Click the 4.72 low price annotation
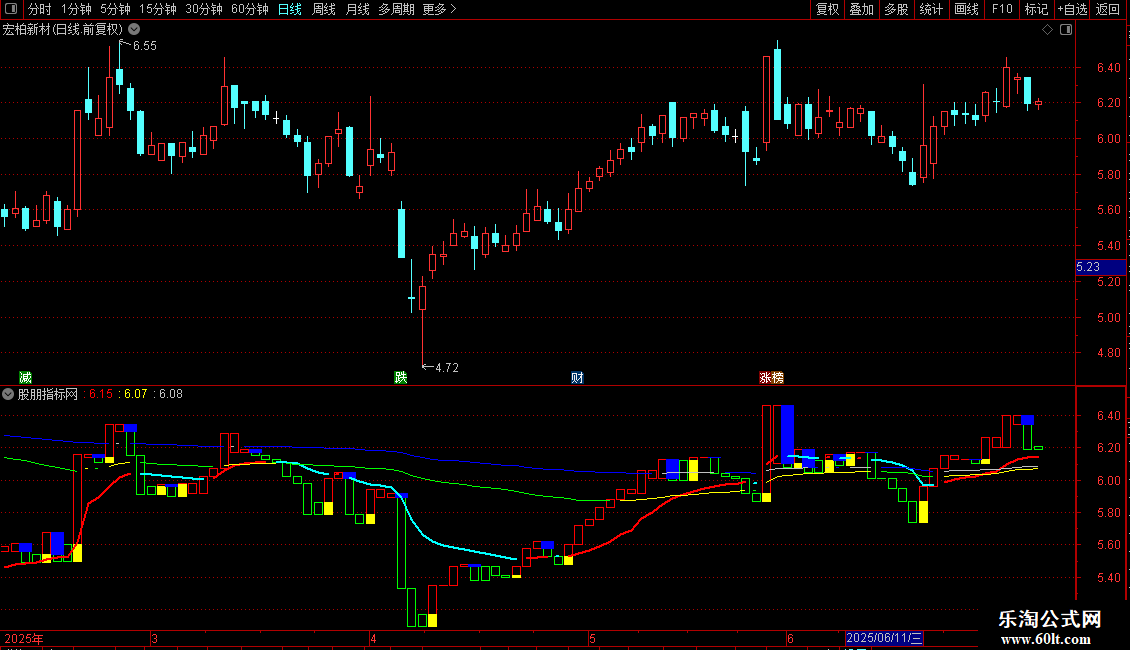The width and height of the screenshot is (1130, 650). coord(447,368)
